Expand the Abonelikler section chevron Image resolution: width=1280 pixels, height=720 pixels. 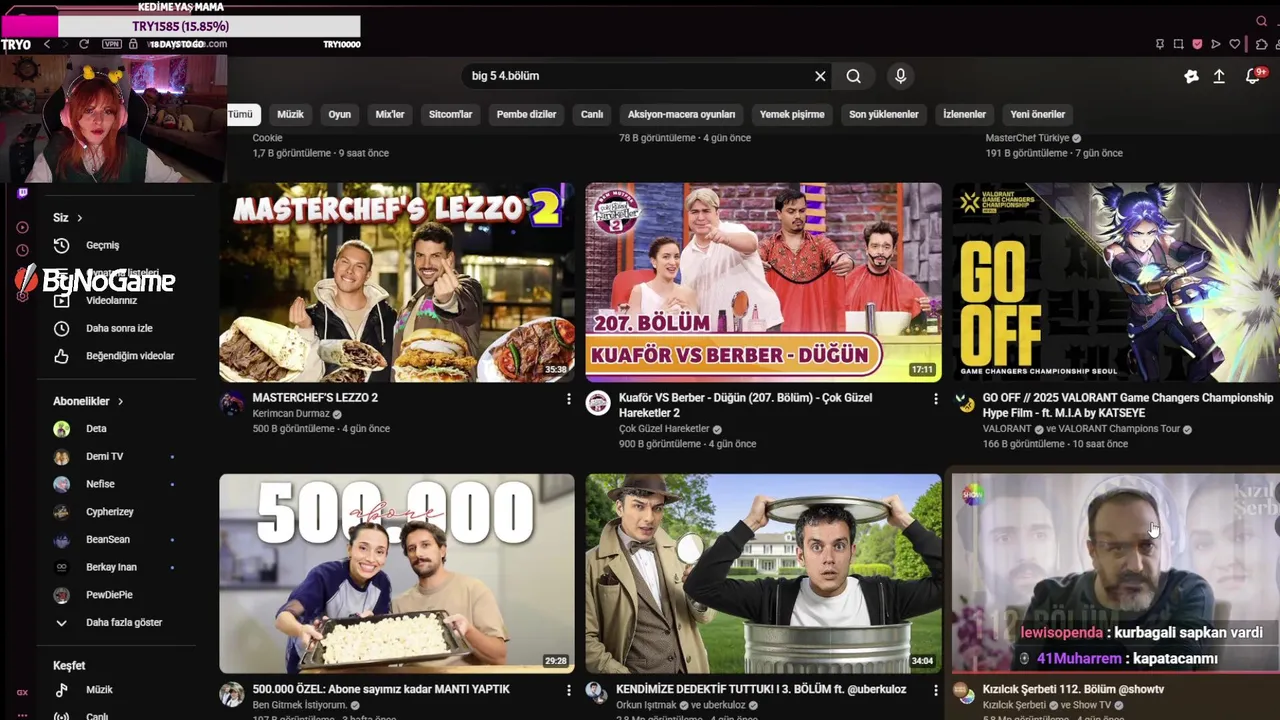120,401
